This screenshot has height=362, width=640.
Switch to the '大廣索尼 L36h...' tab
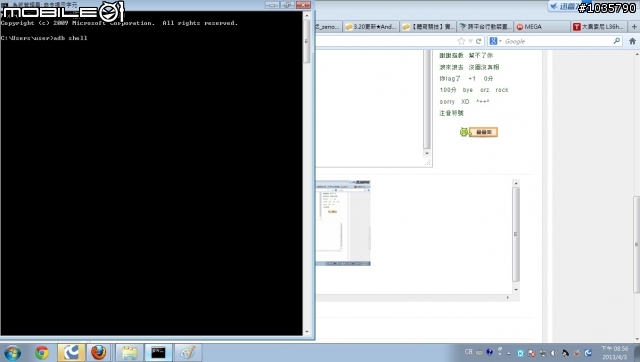[599, 27]
